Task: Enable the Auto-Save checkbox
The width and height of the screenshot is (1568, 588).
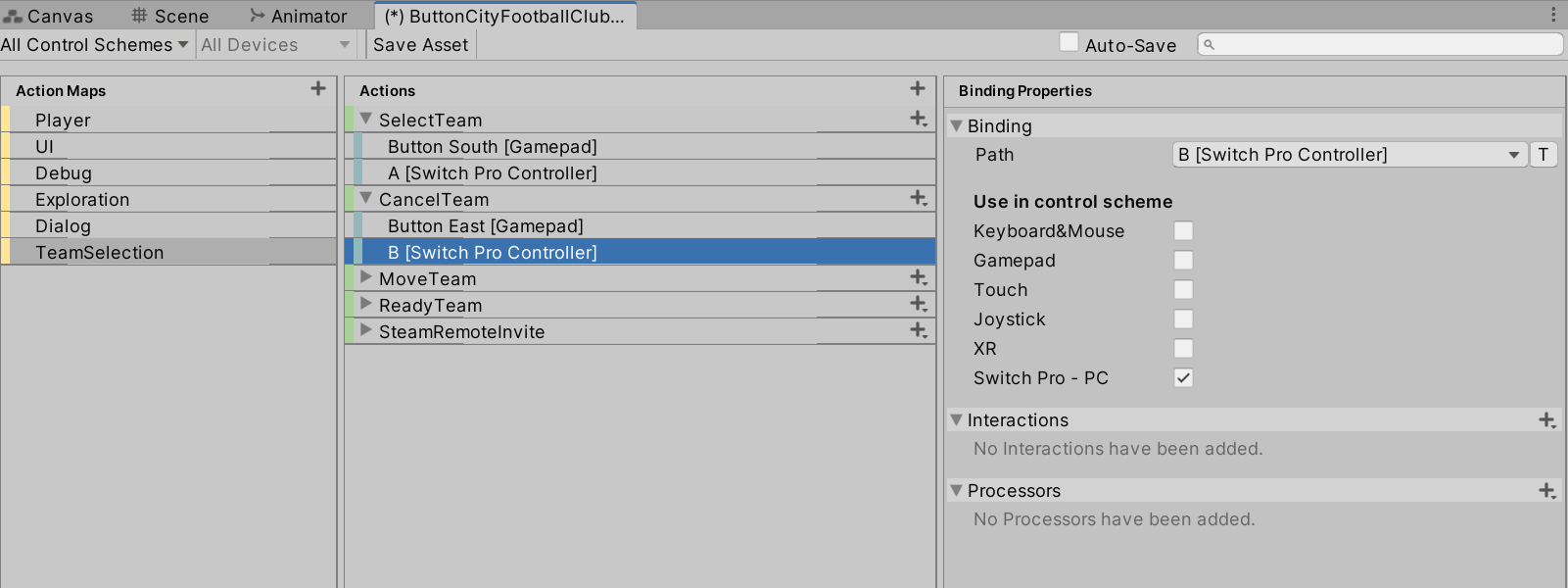Action: [x=1069, y=43]
